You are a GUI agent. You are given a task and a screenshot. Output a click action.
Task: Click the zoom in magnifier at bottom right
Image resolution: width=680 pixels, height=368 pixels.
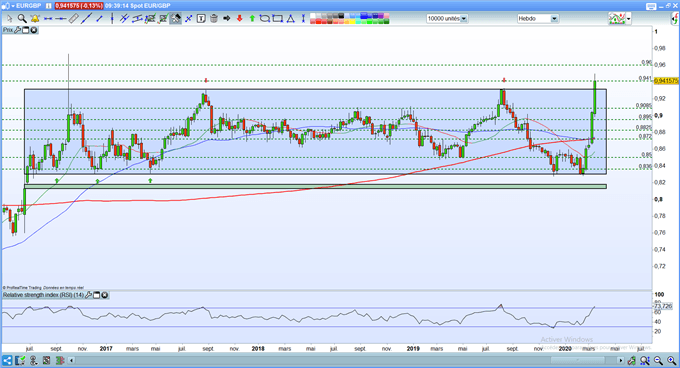click(671, 360)
